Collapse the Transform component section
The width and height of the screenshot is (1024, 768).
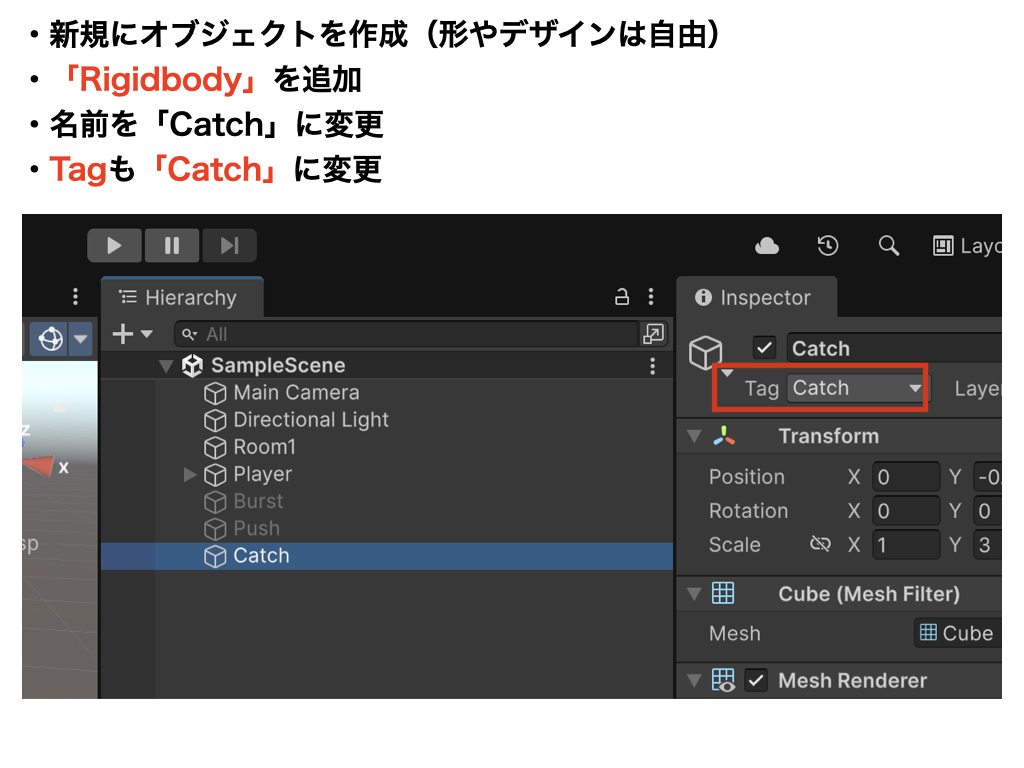[x=693, y=436]
